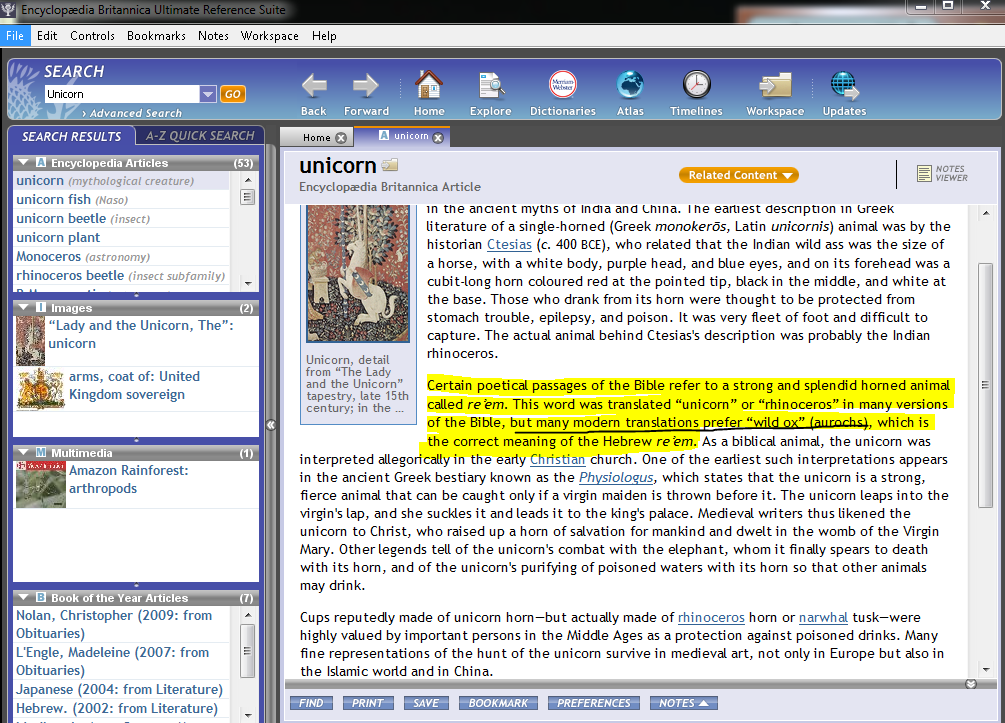Image resolution: width=1005 pixels, height=723 pixels.
Task: Click the Multimedia section 'M' icon
Action: [x=41, y=452]
